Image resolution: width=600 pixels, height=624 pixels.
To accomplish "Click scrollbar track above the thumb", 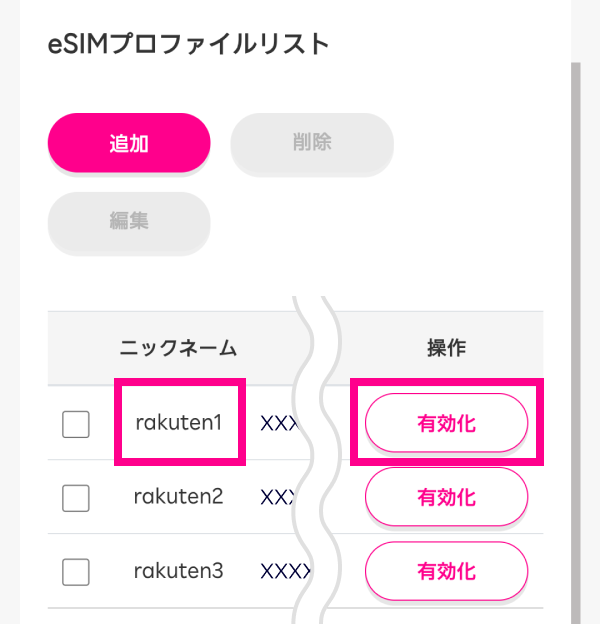I will coord(574,30).
